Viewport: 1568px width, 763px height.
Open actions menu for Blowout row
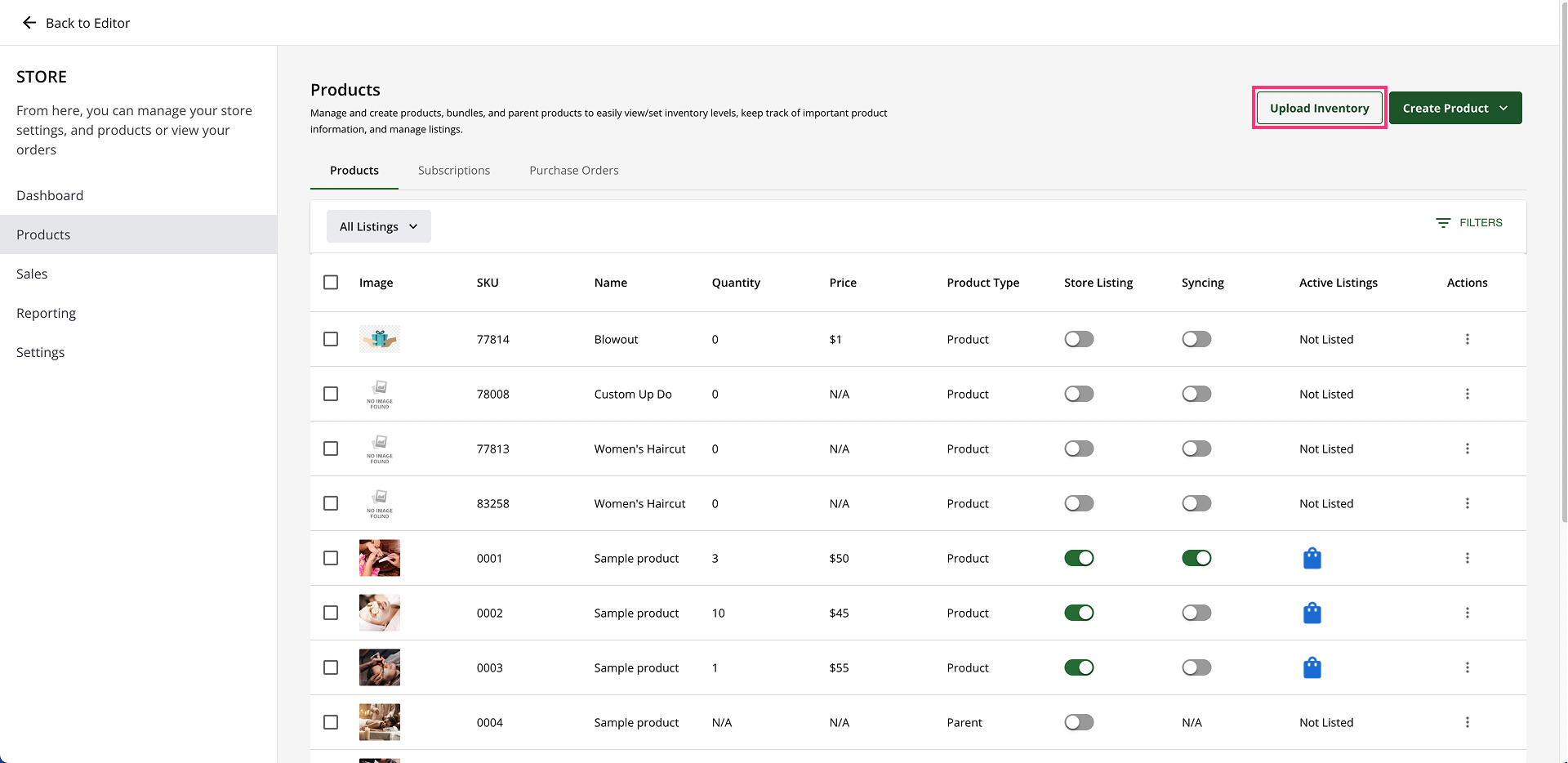1467,339
